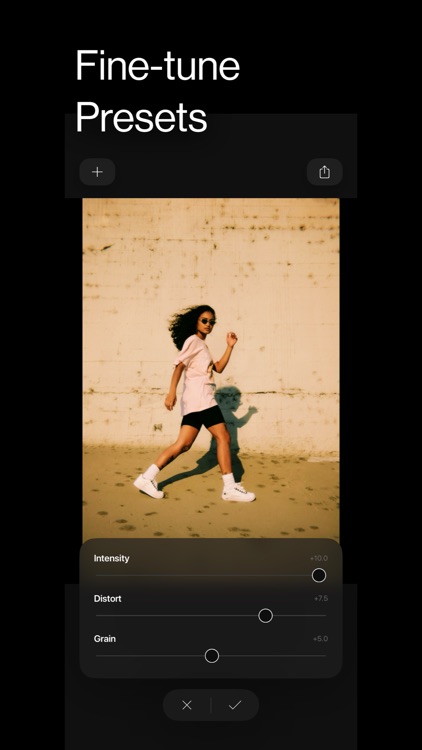Click the Grain label
This screenshot has height=750, width=422.
(x=105, y=639)
